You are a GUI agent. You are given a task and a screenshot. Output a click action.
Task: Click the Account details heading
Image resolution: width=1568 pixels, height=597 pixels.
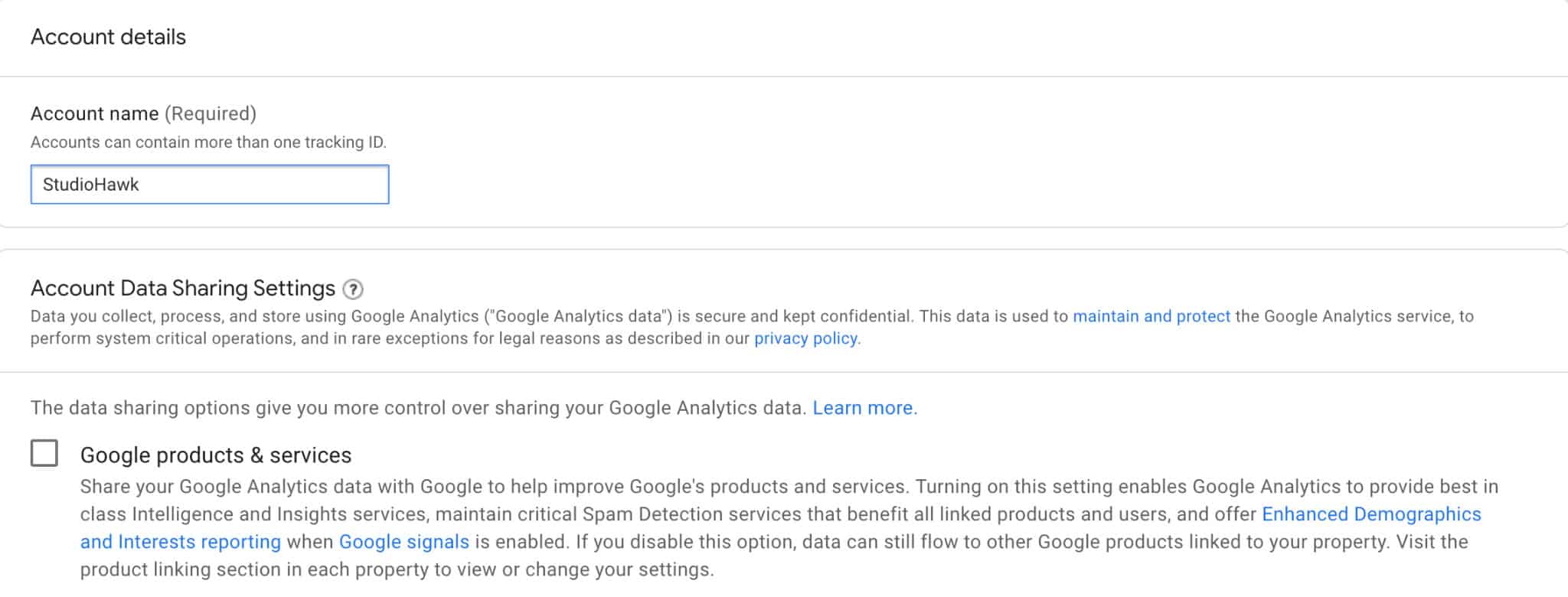tap(108, 37)
